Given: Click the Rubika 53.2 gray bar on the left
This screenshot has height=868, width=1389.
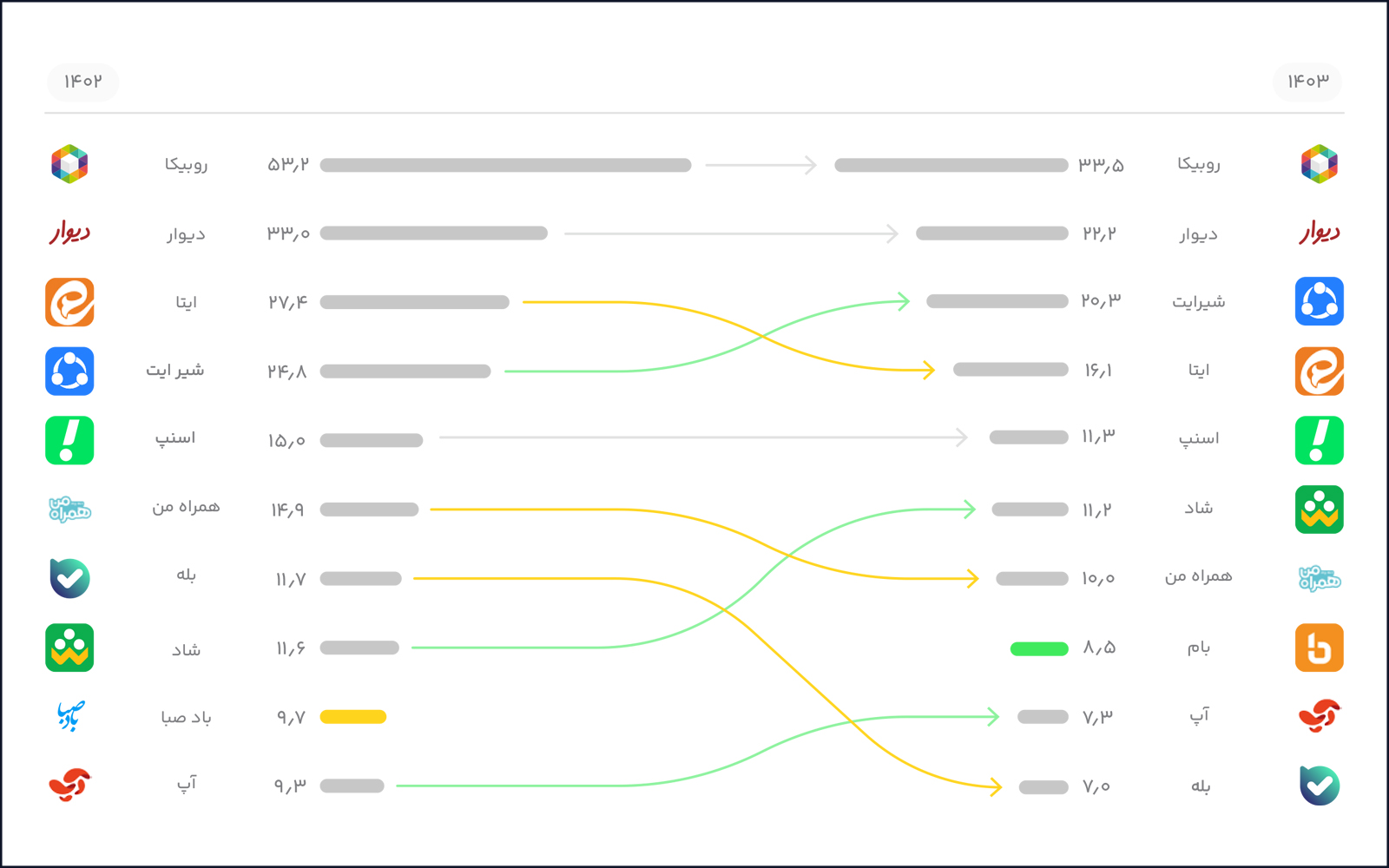Looking at the screenshot, I should (505, 165).
